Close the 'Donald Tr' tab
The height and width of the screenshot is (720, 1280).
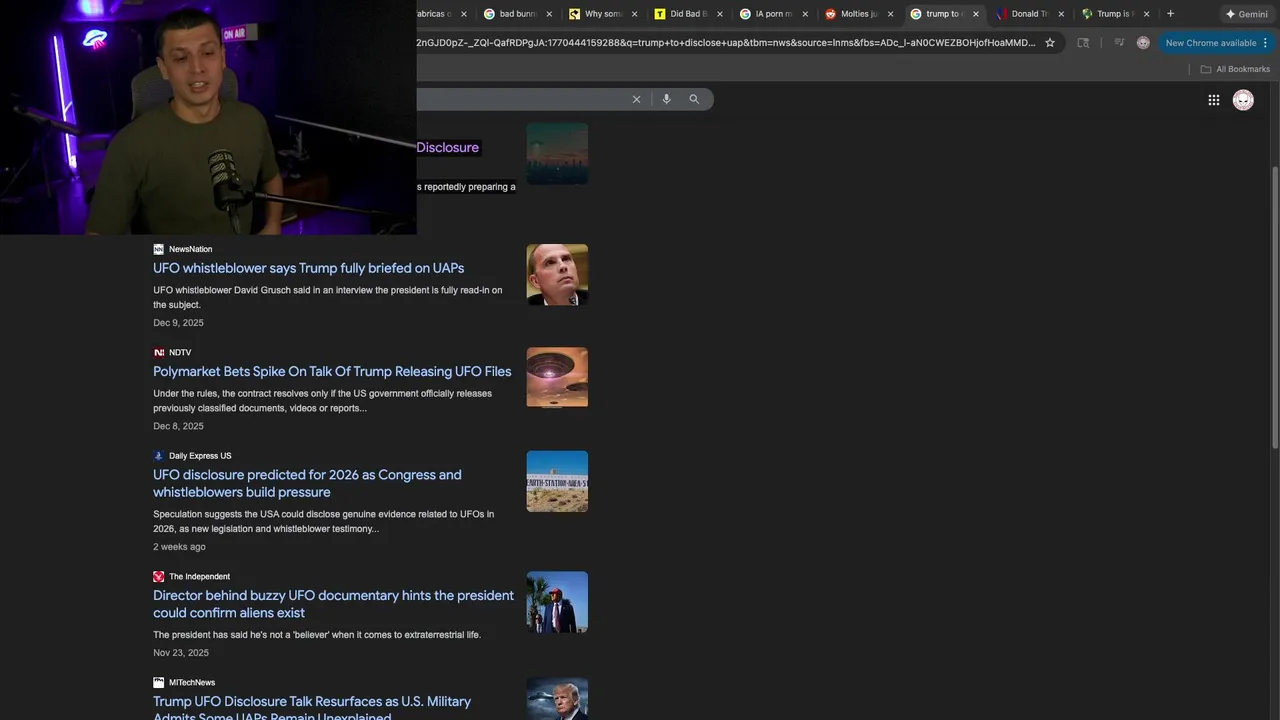click(x=1061, y=14)
